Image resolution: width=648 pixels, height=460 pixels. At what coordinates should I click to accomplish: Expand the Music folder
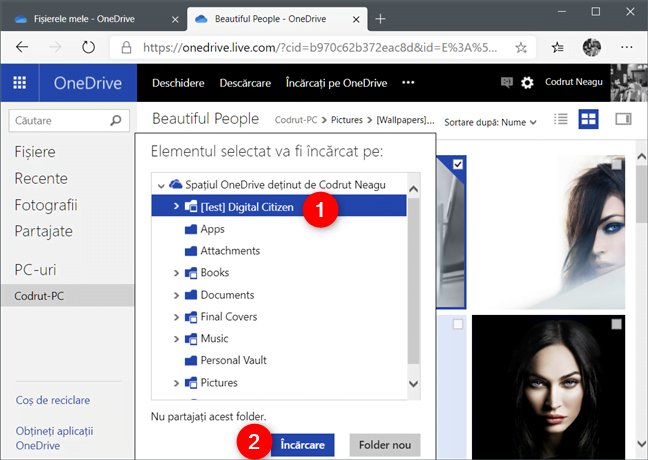(x=176, y=339)
